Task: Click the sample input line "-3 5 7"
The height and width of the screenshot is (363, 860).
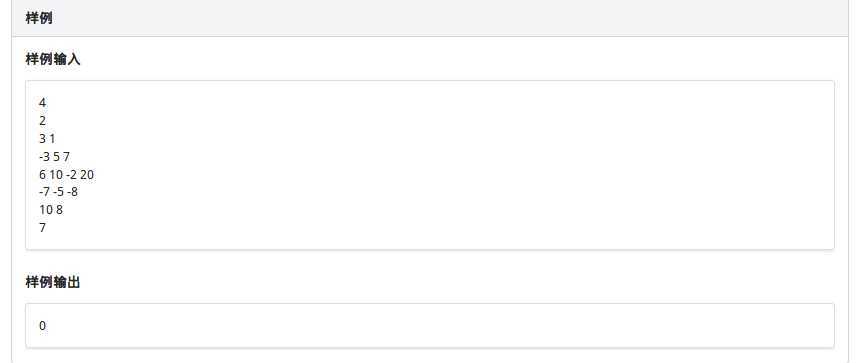Action: click(x=54, y=157)
